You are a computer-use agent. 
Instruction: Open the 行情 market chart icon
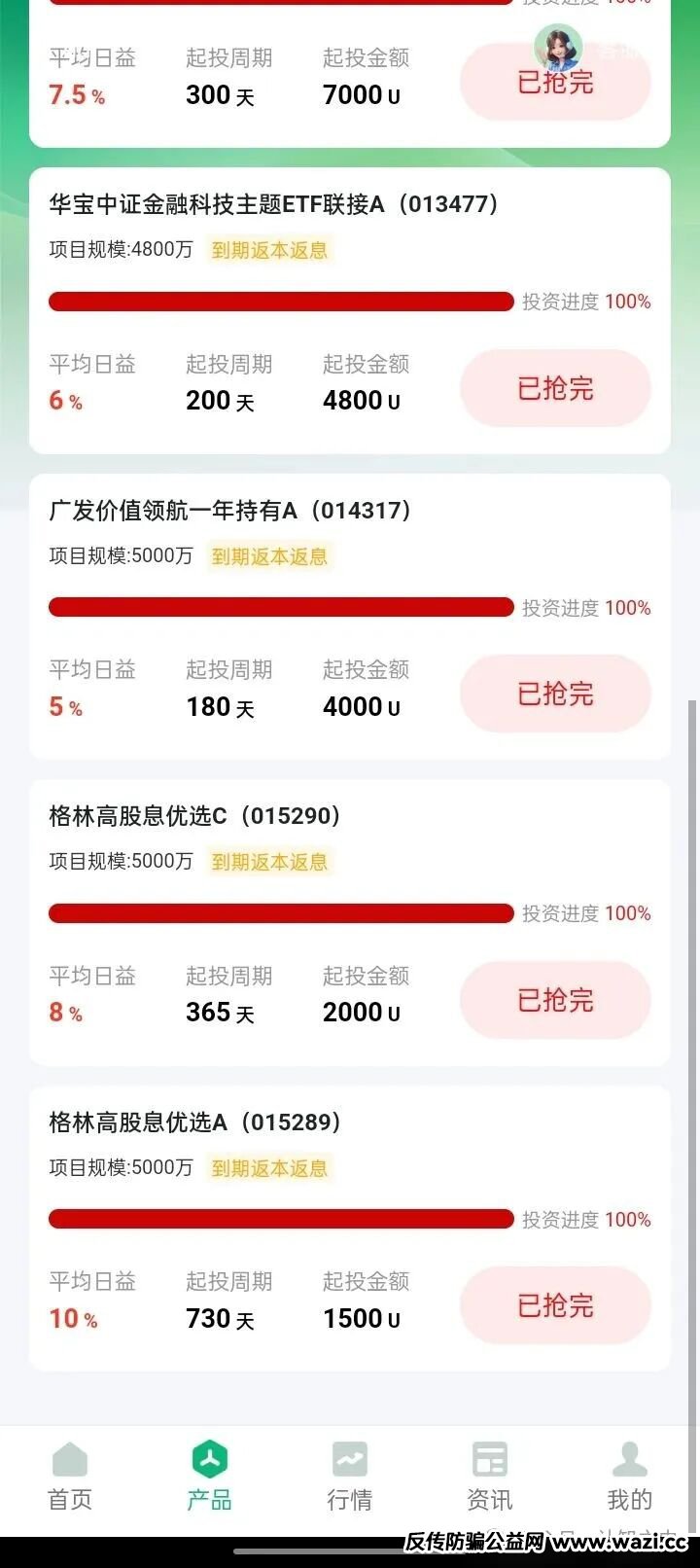pos(349,1461)
